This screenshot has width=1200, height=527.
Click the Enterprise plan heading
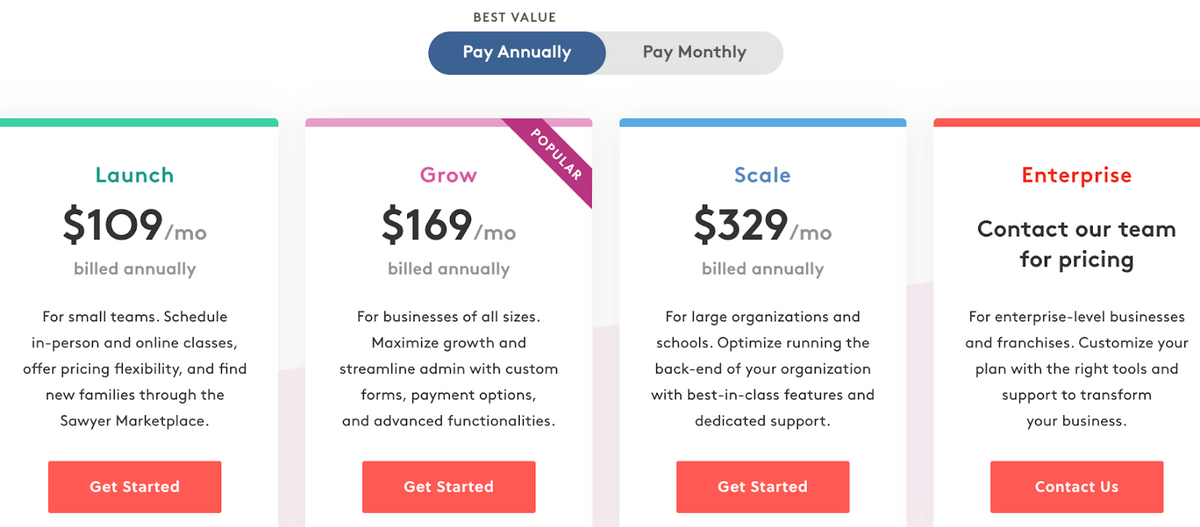tap(1077, 175)
